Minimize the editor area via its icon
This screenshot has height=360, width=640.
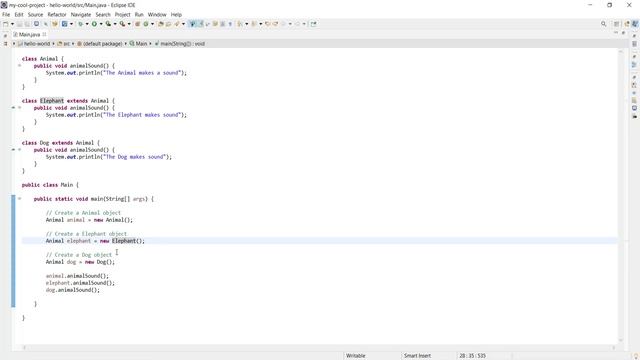(616, 33)
